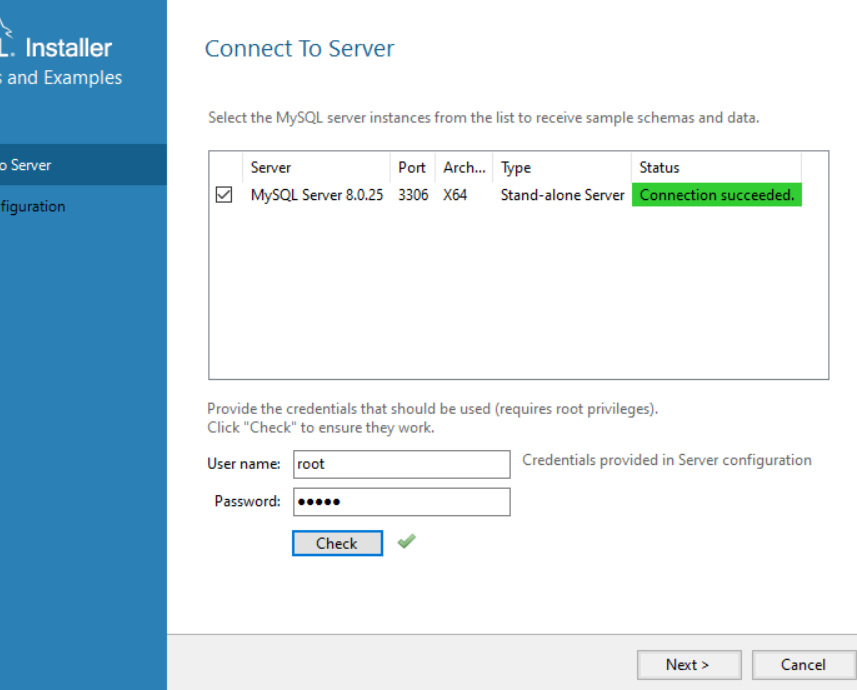
Task: Click the Next > button
Action: tap(689, 664)
